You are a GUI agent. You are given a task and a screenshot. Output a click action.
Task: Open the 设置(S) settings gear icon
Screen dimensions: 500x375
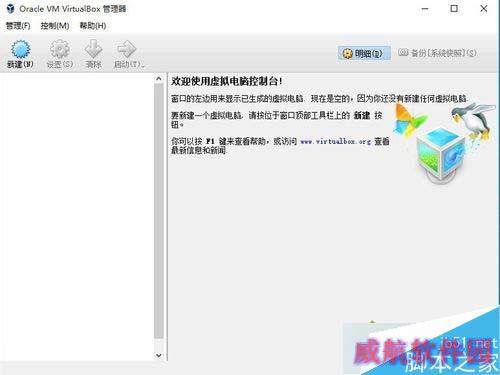point(60,49)
